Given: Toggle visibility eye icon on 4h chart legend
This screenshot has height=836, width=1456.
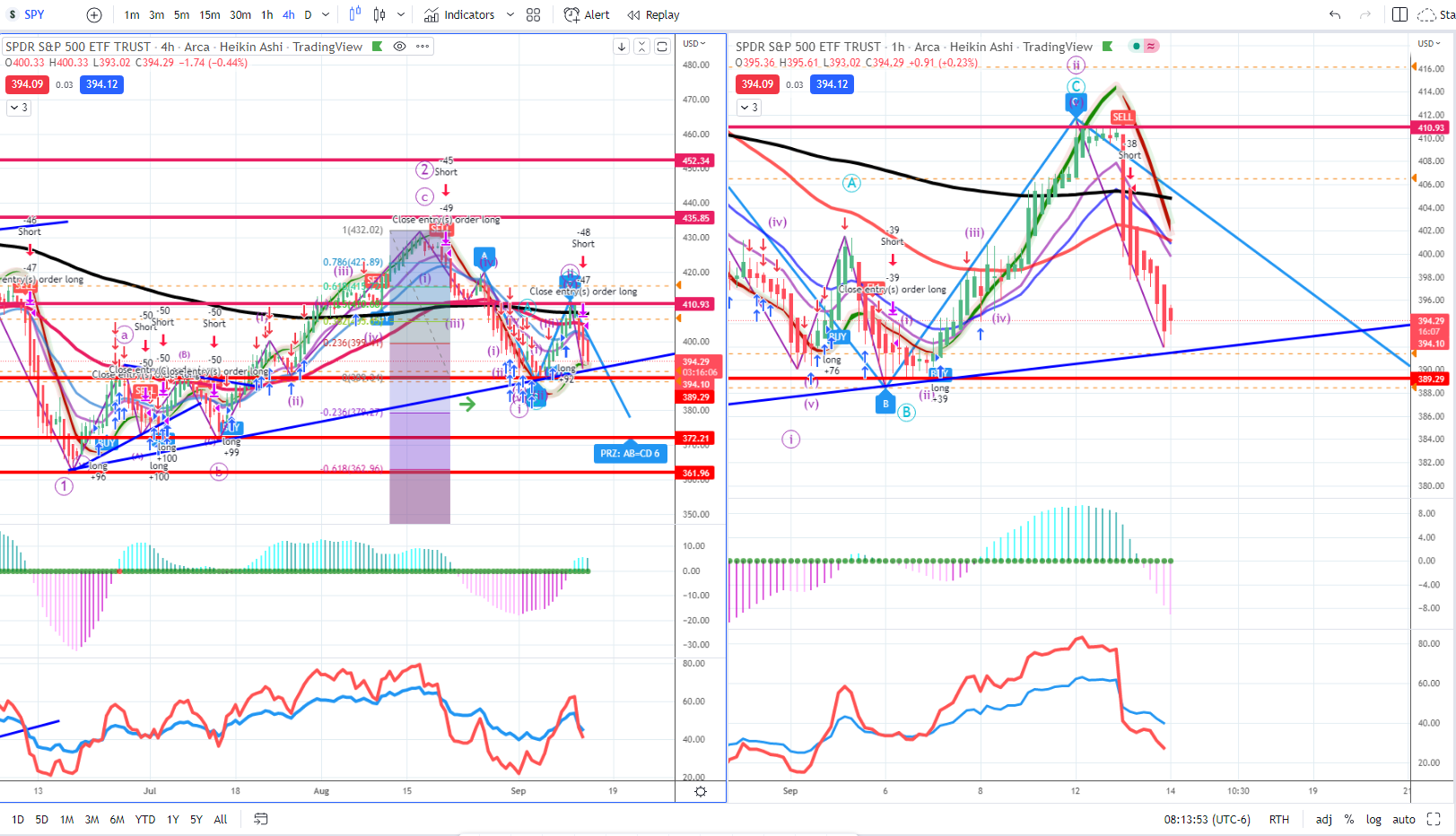Looking at the screenshot, I should (400, 46).
